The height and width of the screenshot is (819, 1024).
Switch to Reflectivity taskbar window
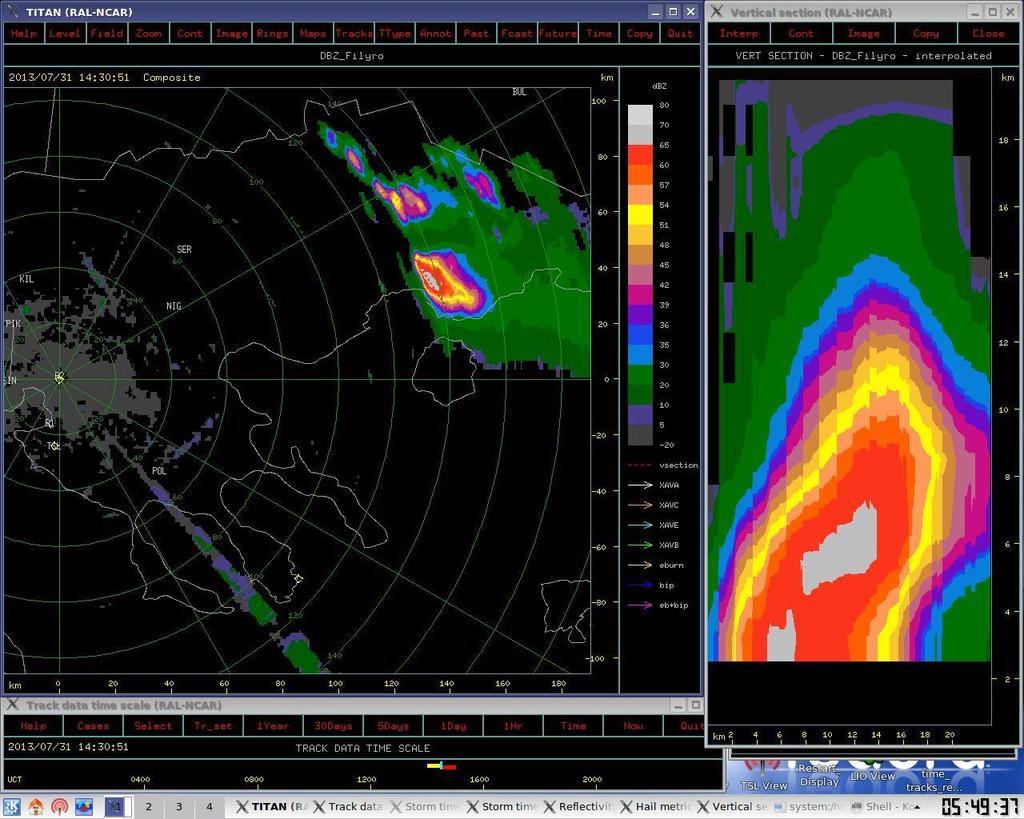coord(578,807)
